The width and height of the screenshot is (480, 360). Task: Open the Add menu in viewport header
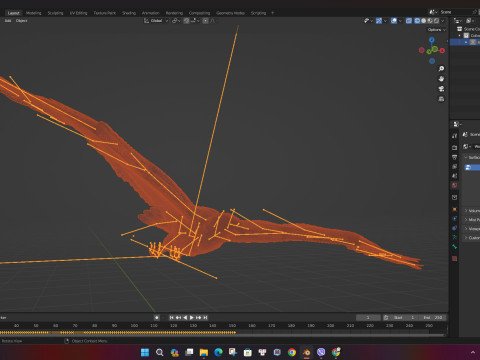[8, 21]
